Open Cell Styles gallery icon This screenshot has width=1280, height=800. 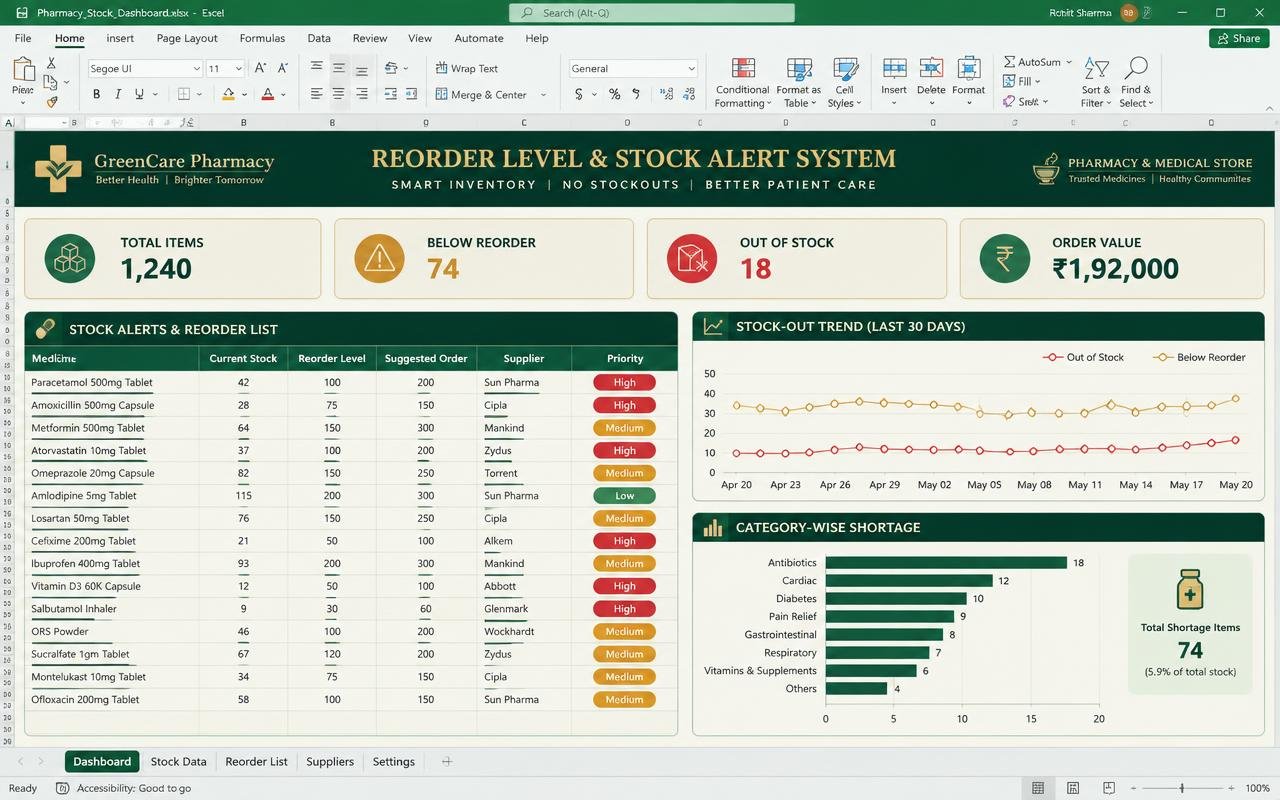click(845, 68)
